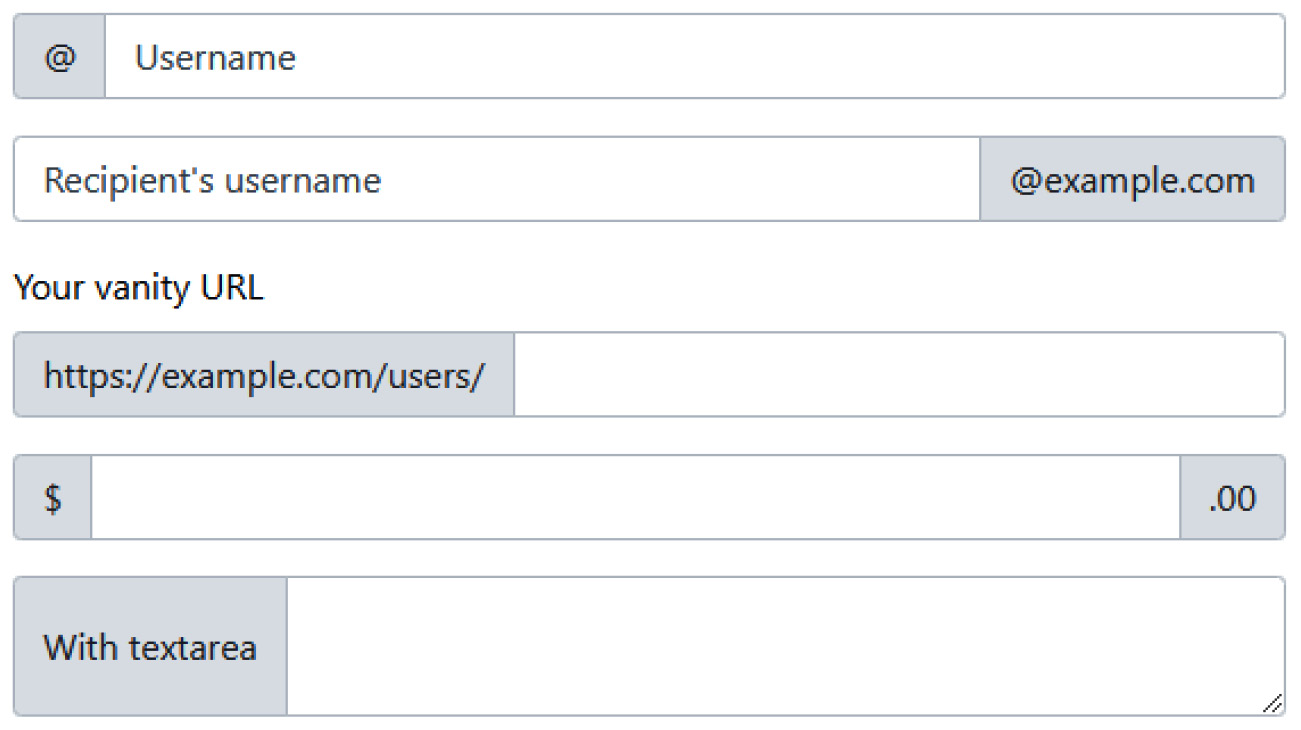This screenshot has height=730, width=1301.
Task: Click the "@" symbol prefix addon
Action: click(x=57, y=56)
